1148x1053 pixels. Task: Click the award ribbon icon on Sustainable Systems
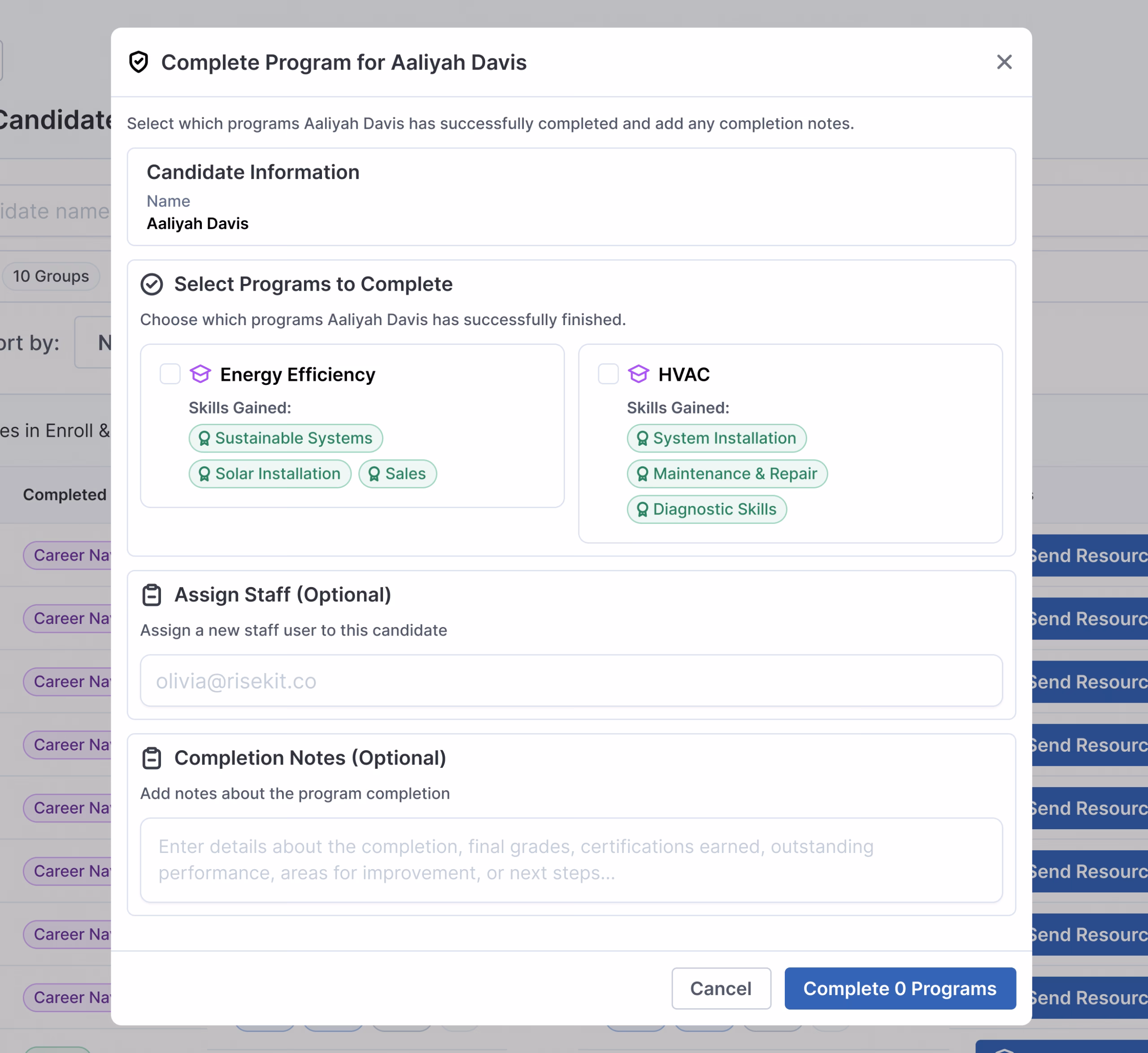(204, 438)
